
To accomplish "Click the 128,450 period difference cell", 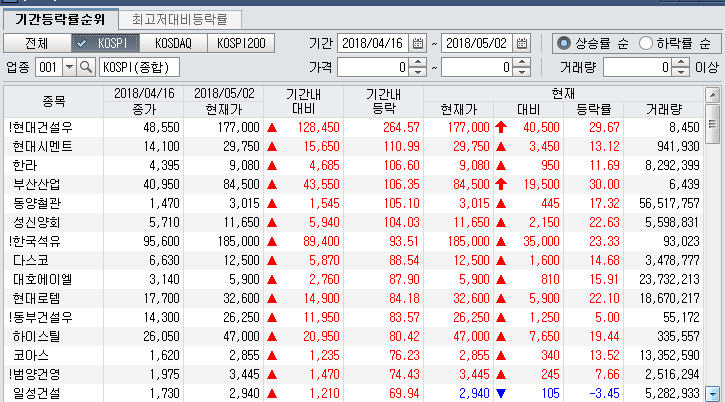I will [x=319, y=127].
